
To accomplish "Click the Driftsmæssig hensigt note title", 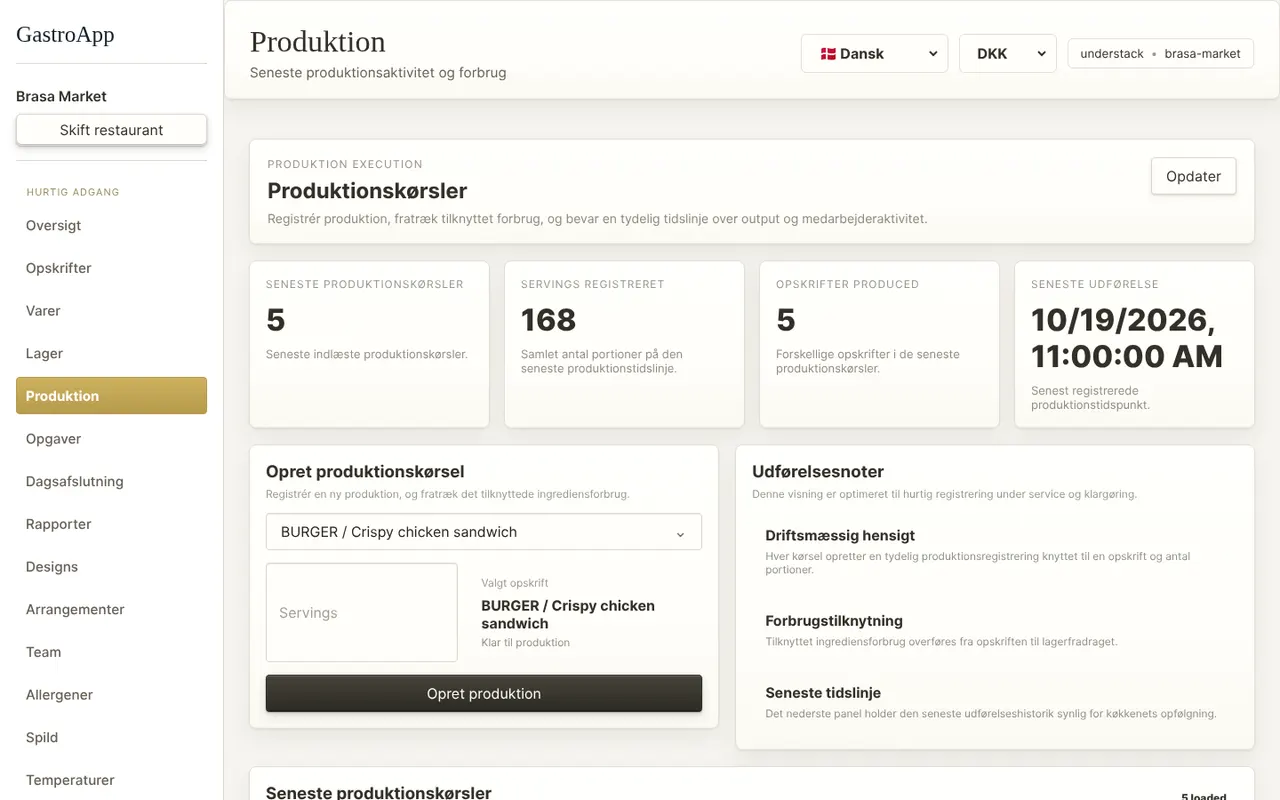I will (840, 536).
